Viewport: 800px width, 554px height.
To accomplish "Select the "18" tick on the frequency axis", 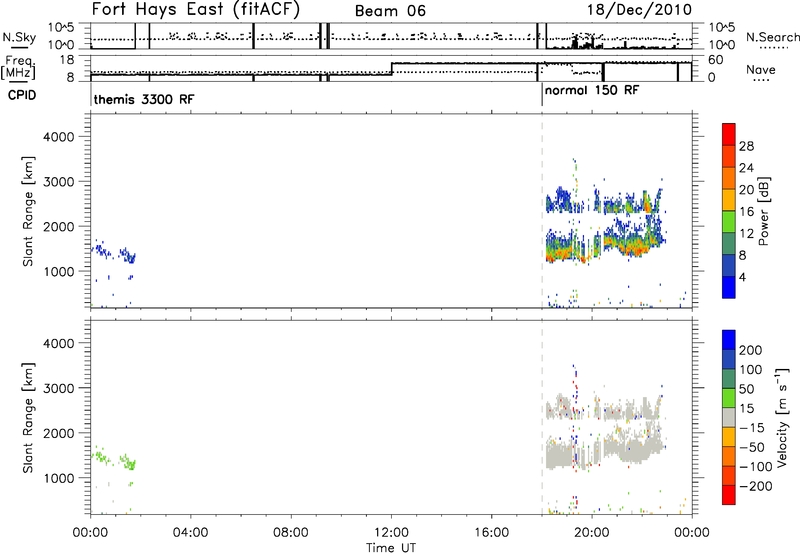I will [x=67, y=60].
